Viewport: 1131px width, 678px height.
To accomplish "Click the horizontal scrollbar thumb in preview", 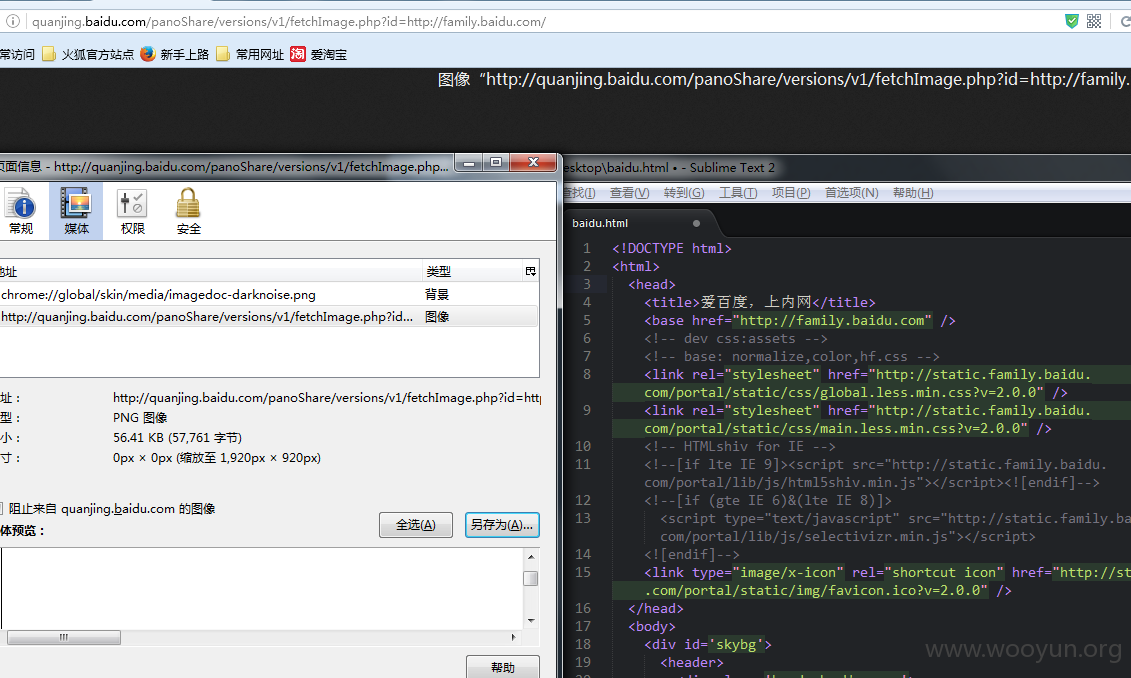I will click(63, 638).
